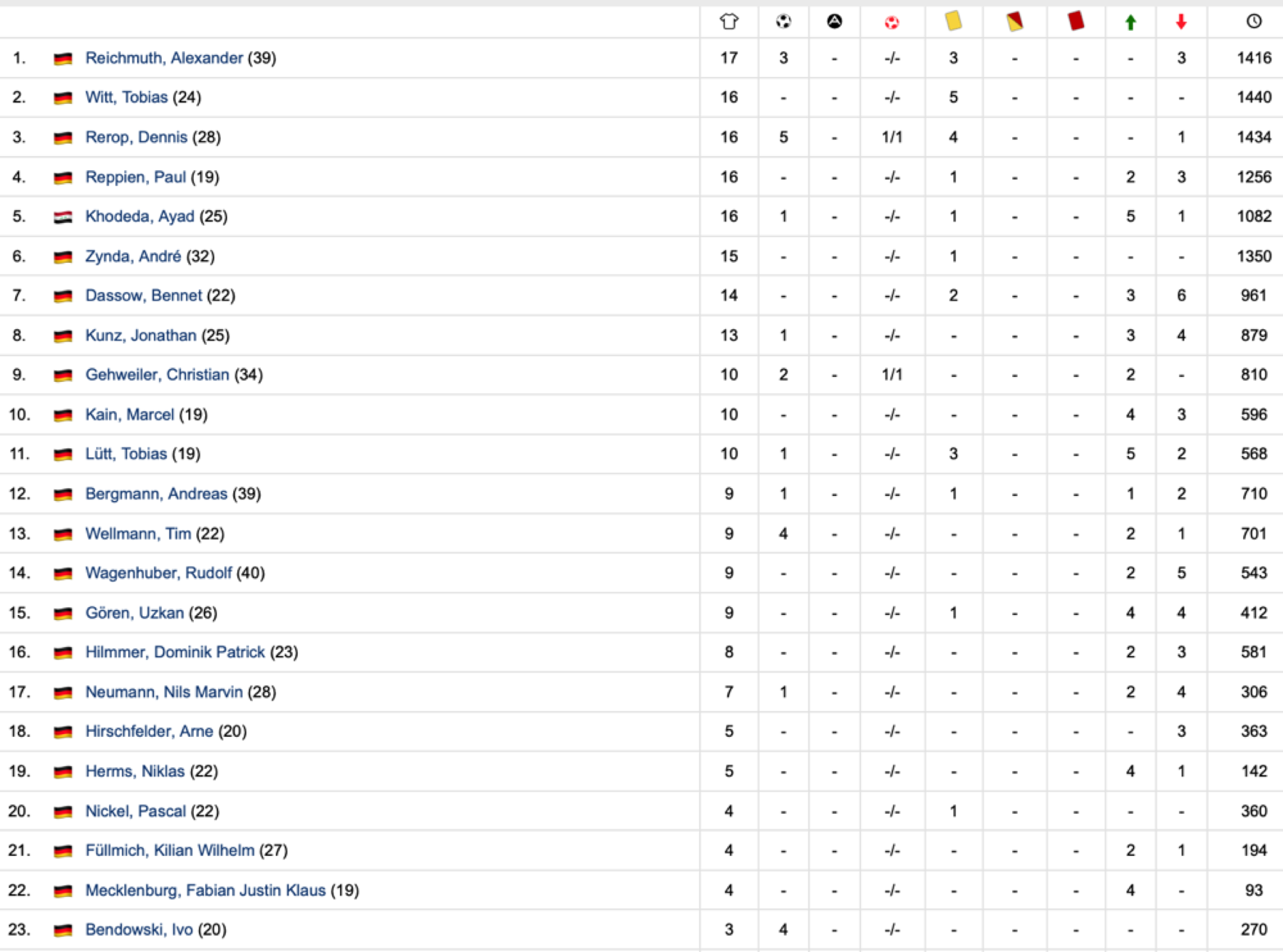Click the solid red card column icon

1076,21
